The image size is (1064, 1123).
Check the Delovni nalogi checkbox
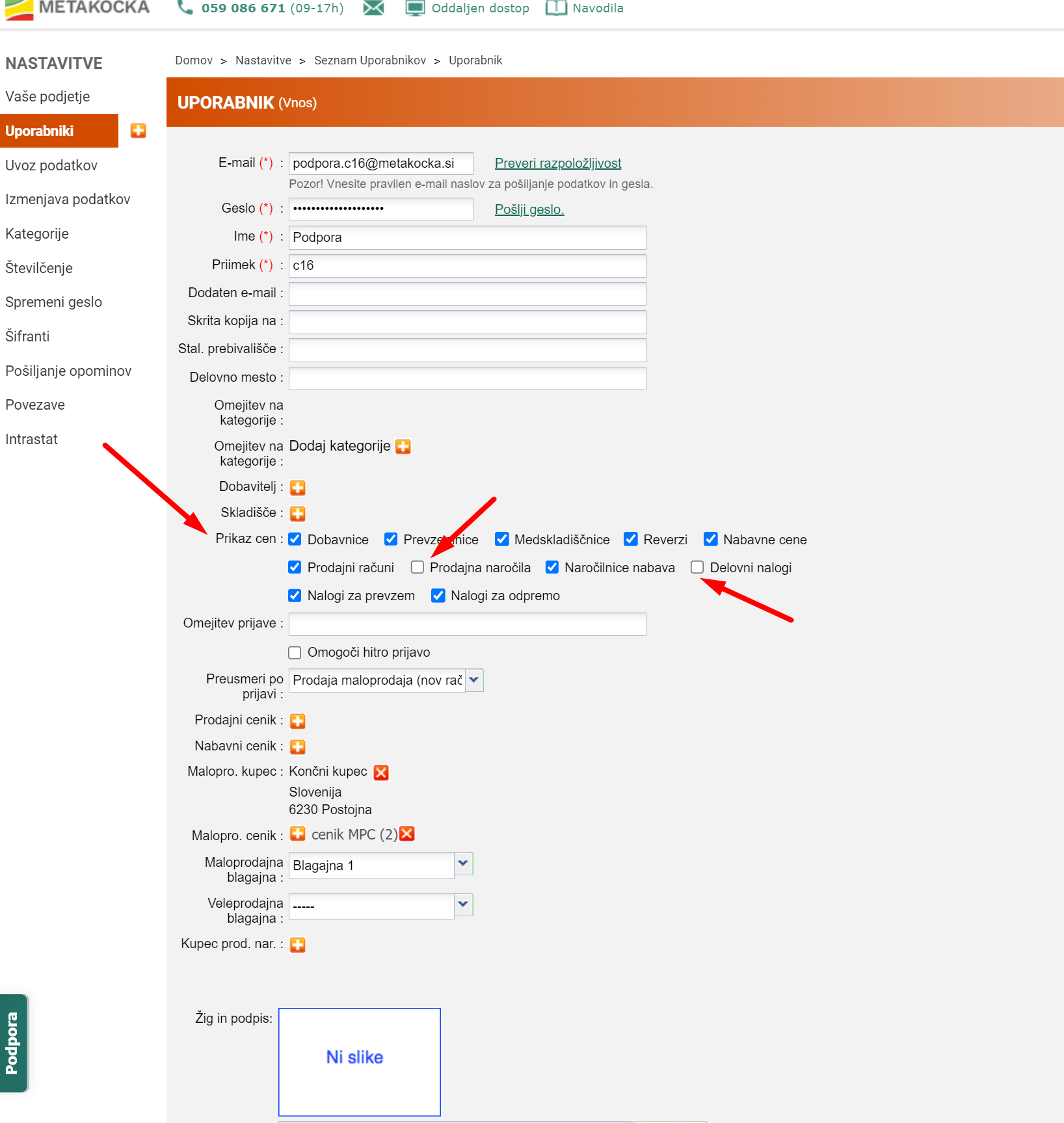697,568
